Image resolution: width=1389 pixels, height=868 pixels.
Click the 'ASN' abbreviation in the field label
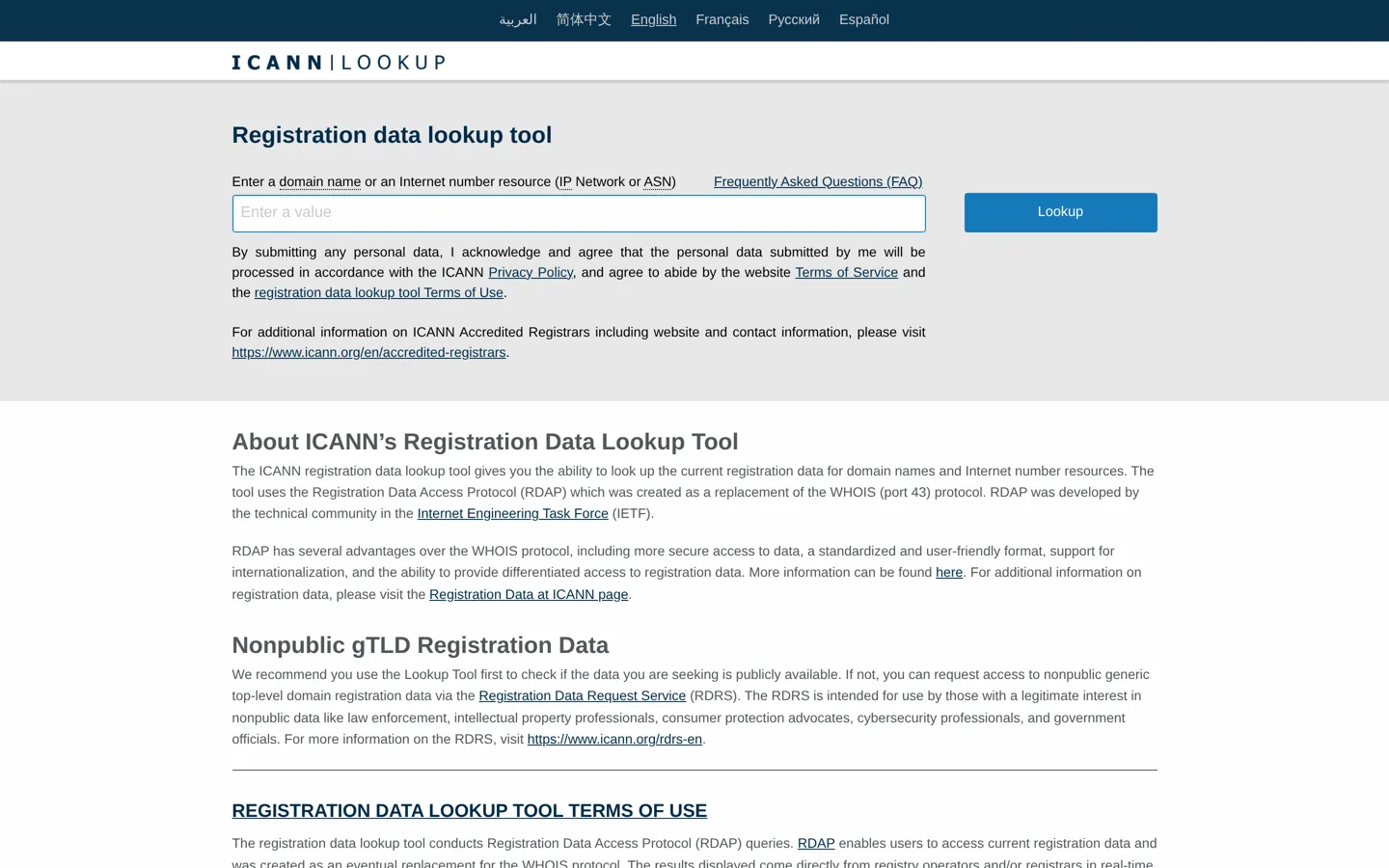pyautogui.click(x=658, y=181)
